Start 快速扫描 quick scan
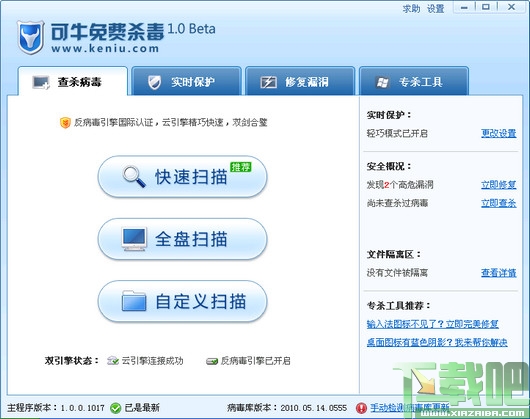 click(x=183, y=177)
